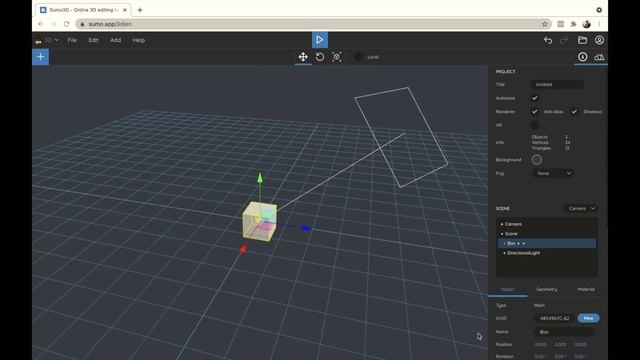Click the Position X value
The width and height of the screenshot is (640, 360).
540,344
